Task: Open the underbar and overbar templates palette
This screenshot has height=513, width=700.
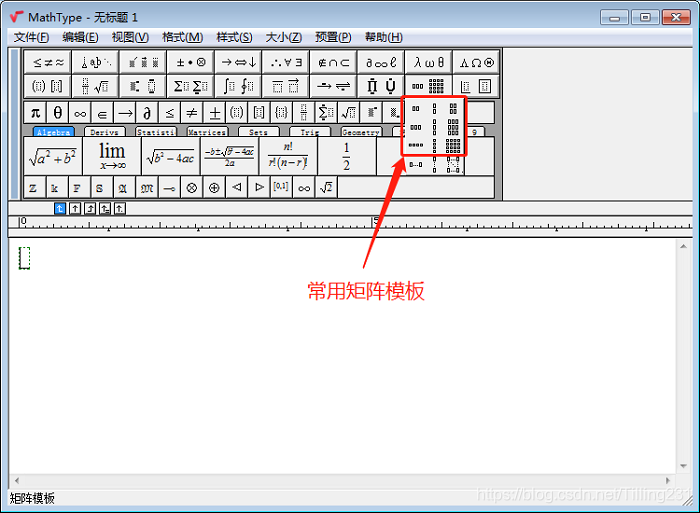Action: [x=286, y=86]
